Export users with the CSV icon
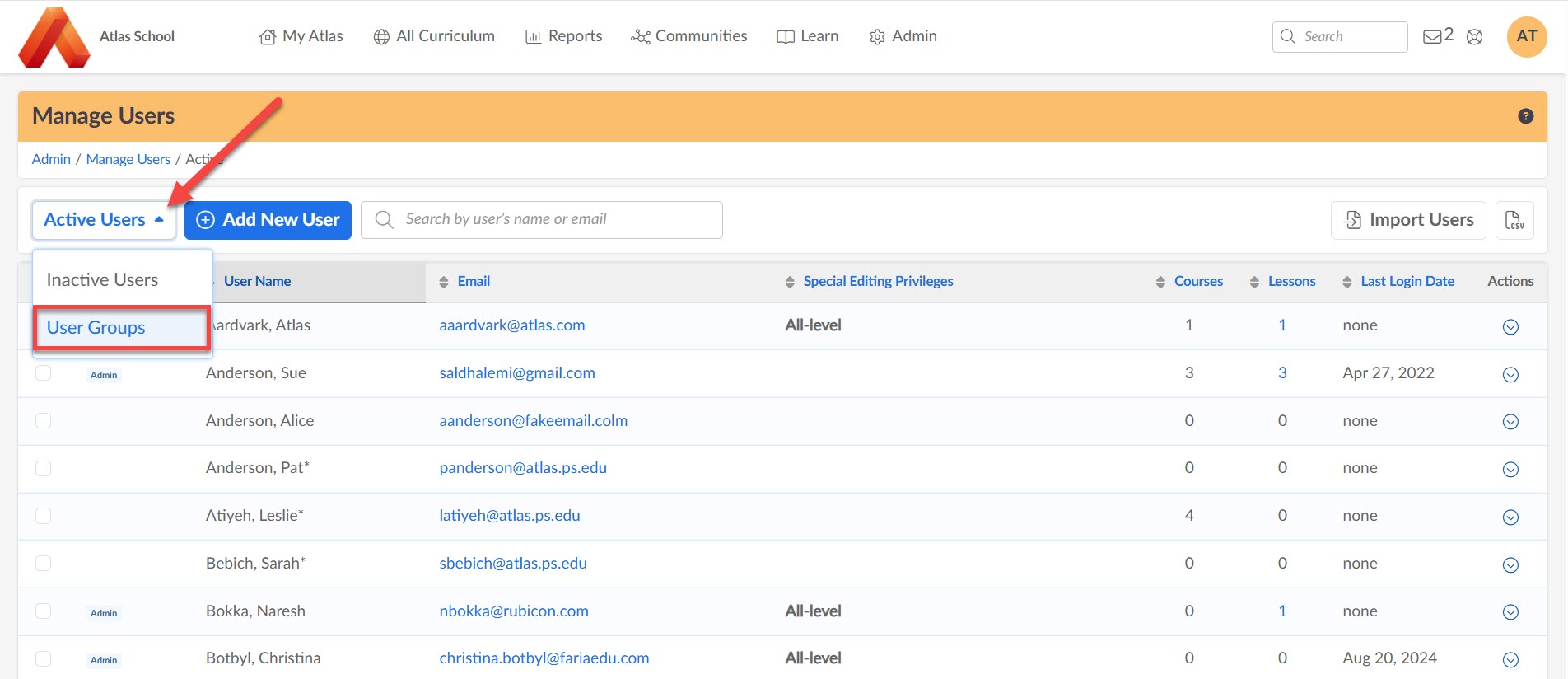Viewport: 1568px width, 679px height. click(x=1514, y=220)
